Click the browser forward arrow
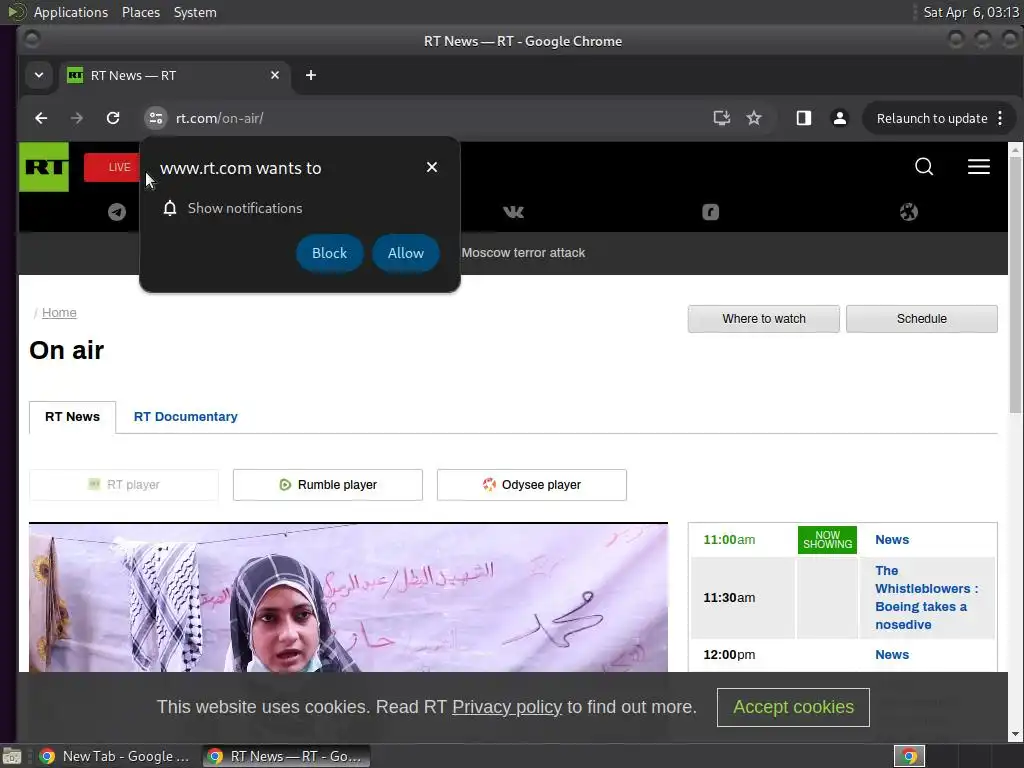1024x768 pixels. 76,118
